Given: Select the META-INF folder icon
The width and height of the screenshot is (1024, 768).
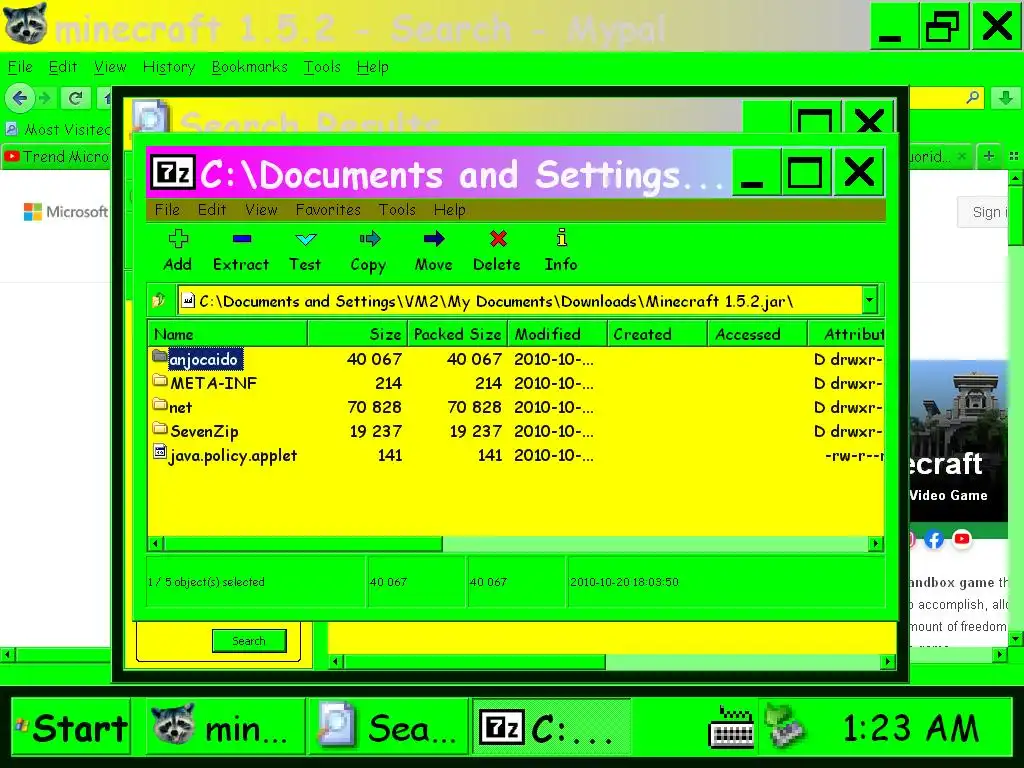Looking at the screenshot, I should (x=160, y=380).
